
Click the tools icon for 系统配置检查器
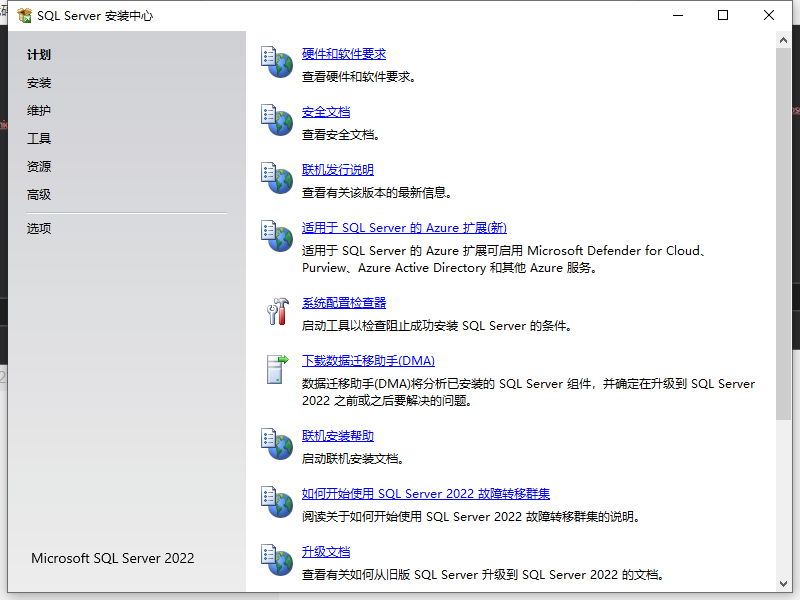pyautogui.click(x=278, y=311)
